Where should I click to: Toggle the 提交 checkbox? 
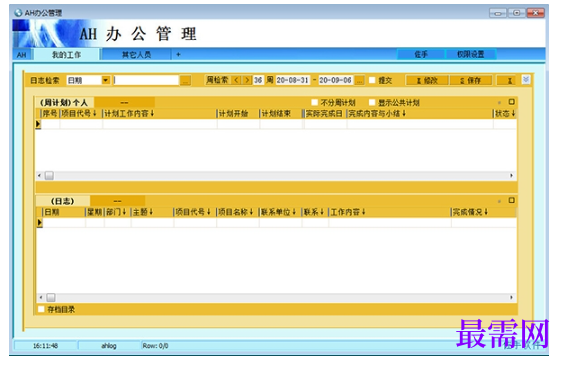[x=372, y=80]
